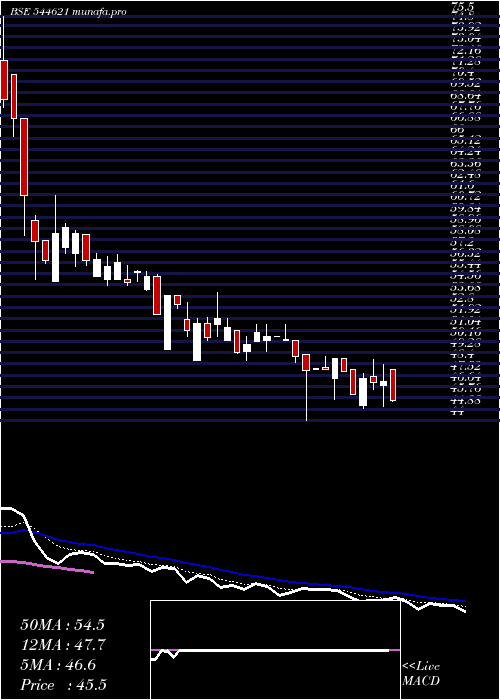Click the tallest red candlestick on the chart
The width and height of the screenshot is (500, 700).
pyautogui.click(x=24, y=157)
